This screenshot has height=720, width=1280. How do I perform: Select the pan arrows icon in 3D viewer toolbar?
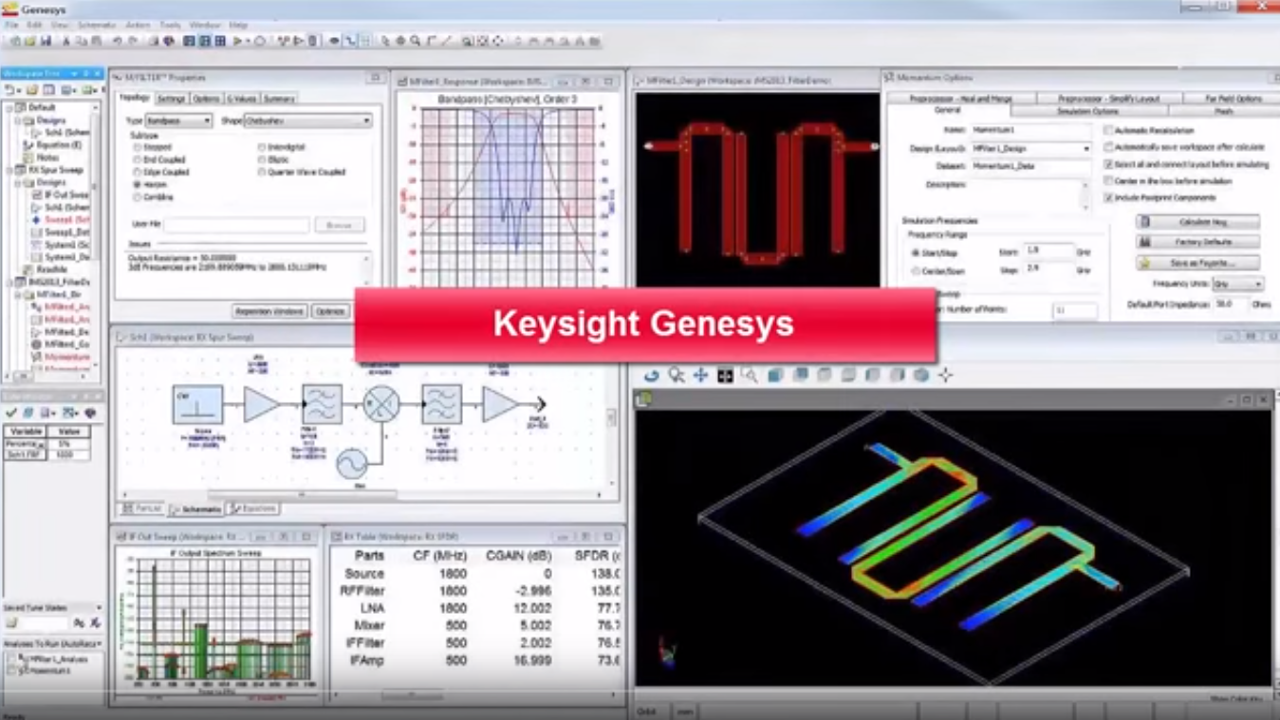coord(701,375)
